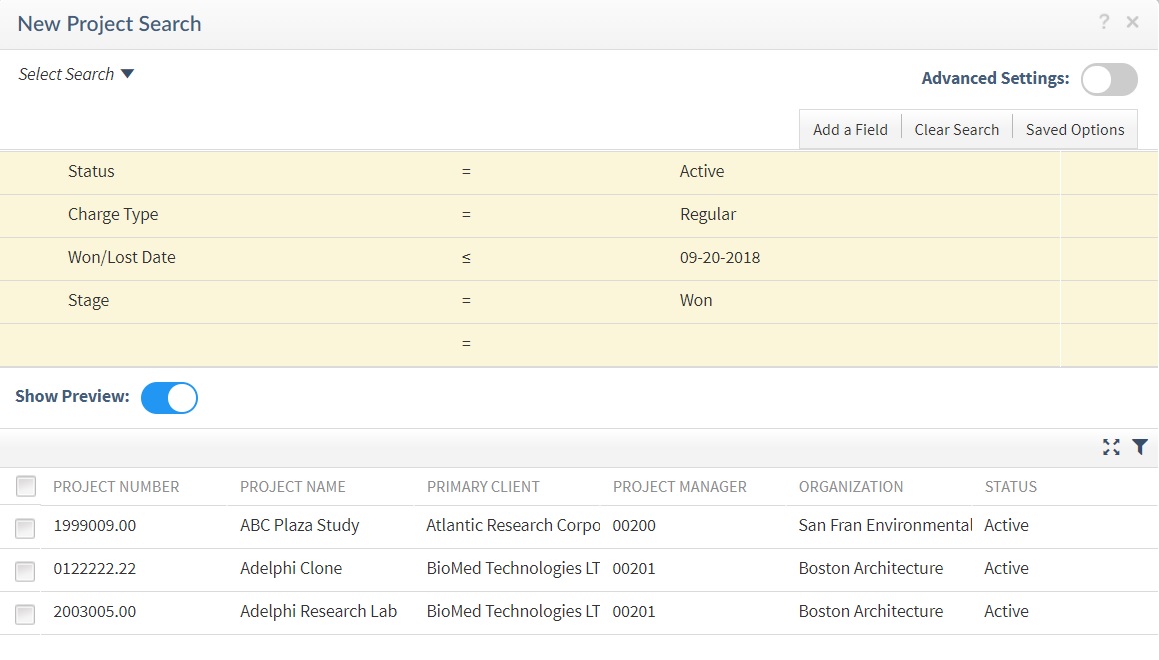Edit the Won/Lost Date value 09-20-2018

[x=720, y=258]
